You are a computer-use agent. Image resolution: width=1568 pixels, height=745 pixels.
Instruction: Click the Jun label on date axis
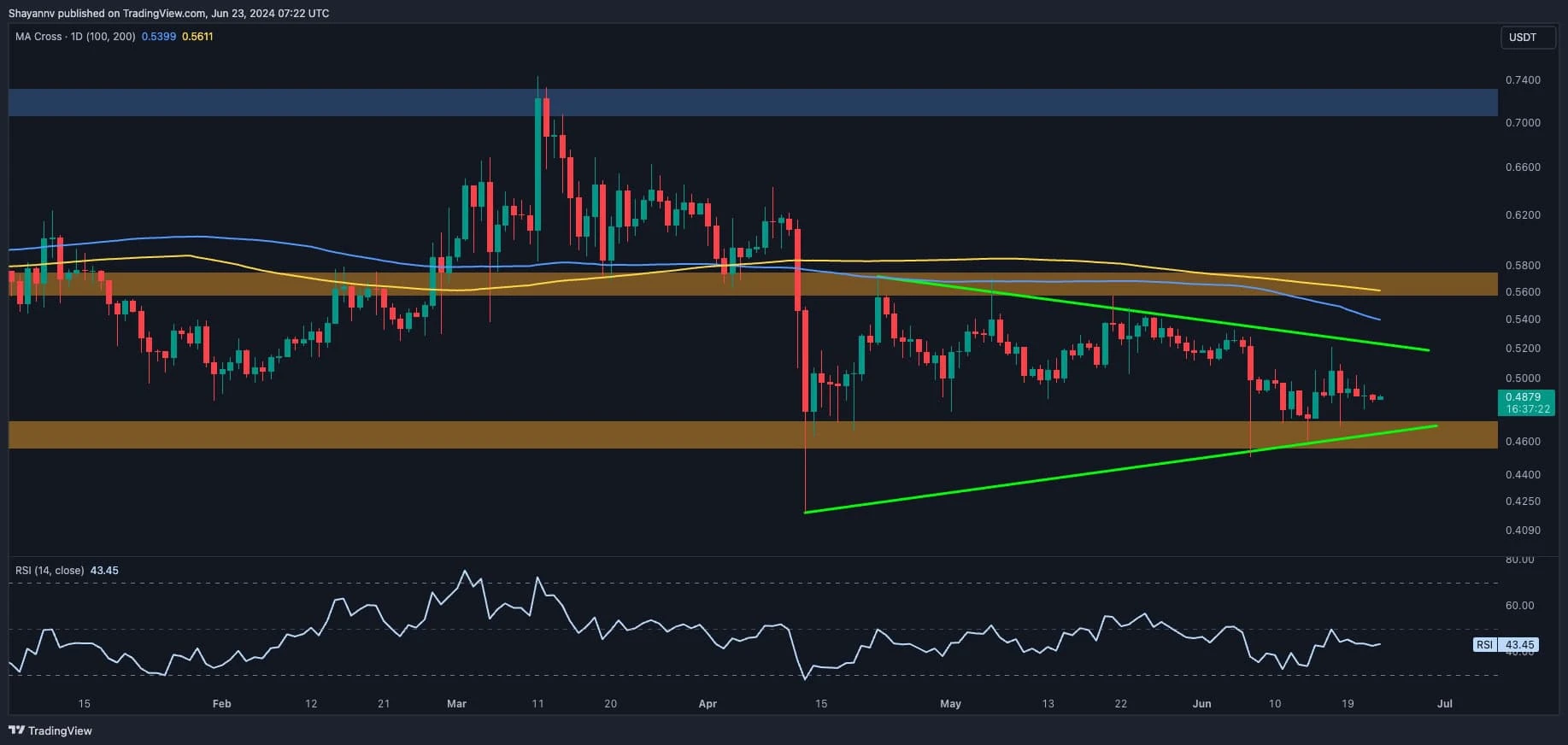pyautogui.click(x=1201, y=704)
